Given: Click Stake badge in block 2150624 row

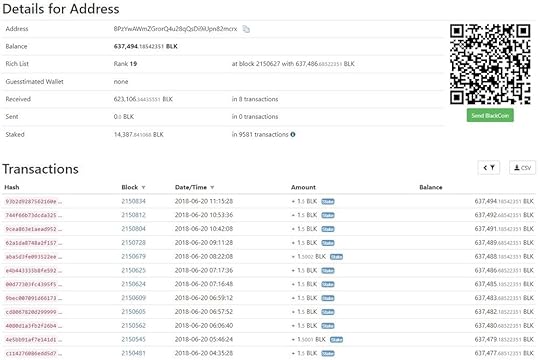Looking at the screenshot, I should click(x=328, y=284).
